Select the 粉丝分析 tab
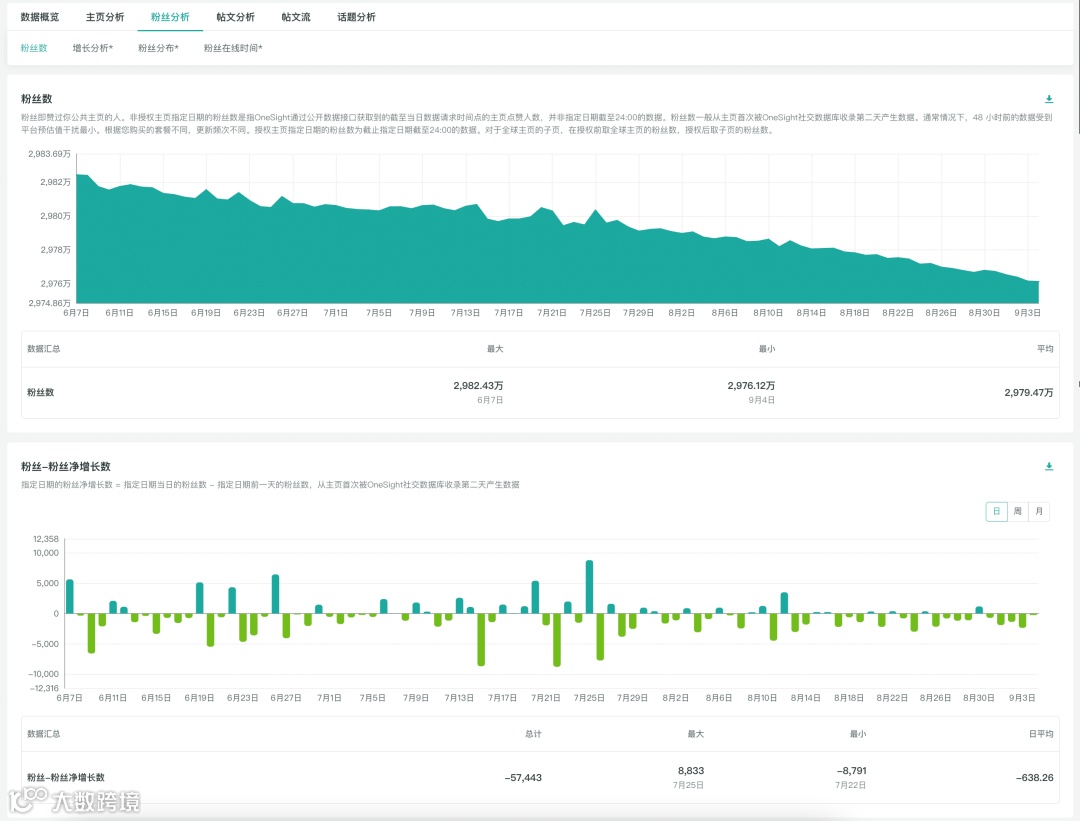Viewport: 1080px width, 821px height. pos(170,17)
